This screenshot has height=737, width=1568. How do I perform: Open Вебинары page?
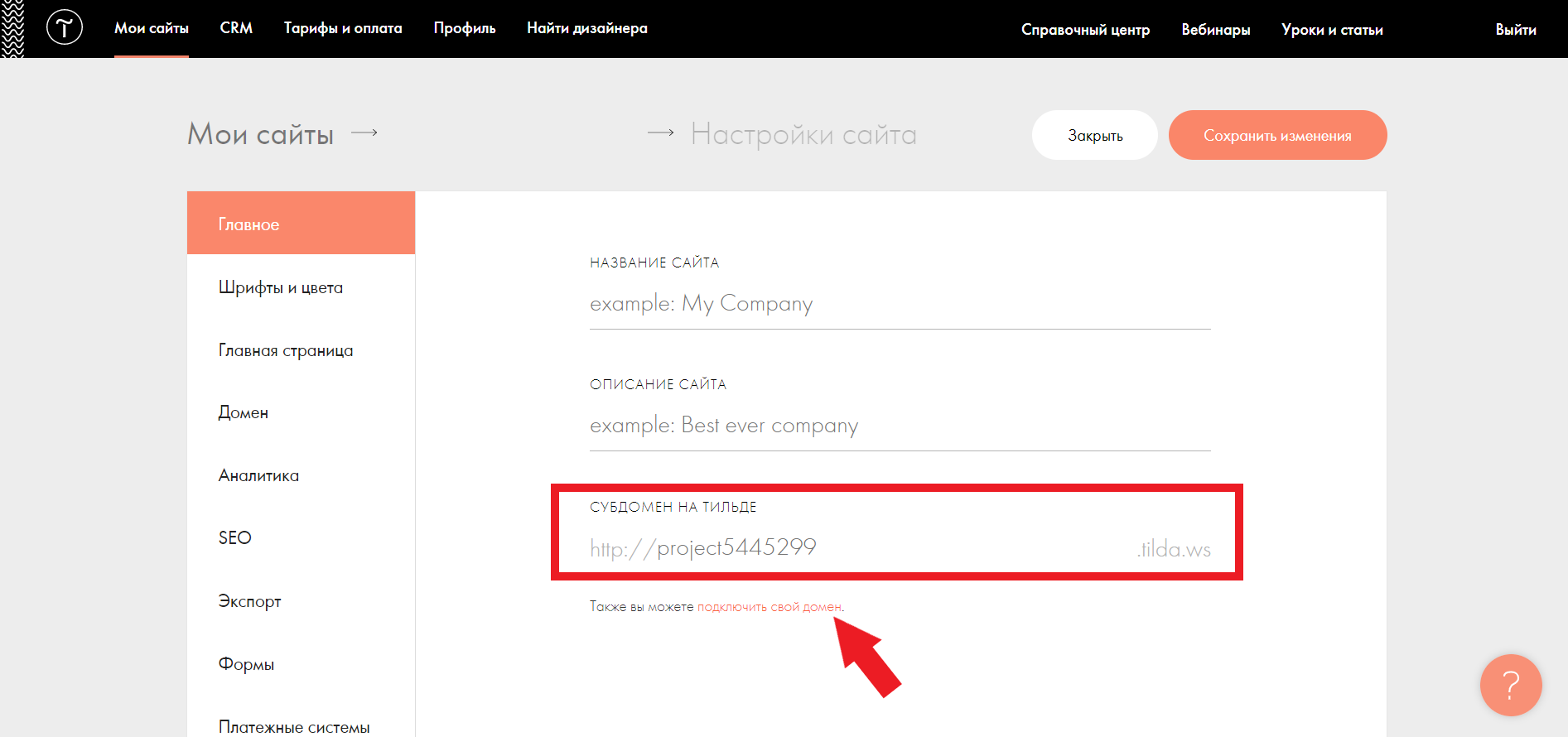tap(1216, 30)
